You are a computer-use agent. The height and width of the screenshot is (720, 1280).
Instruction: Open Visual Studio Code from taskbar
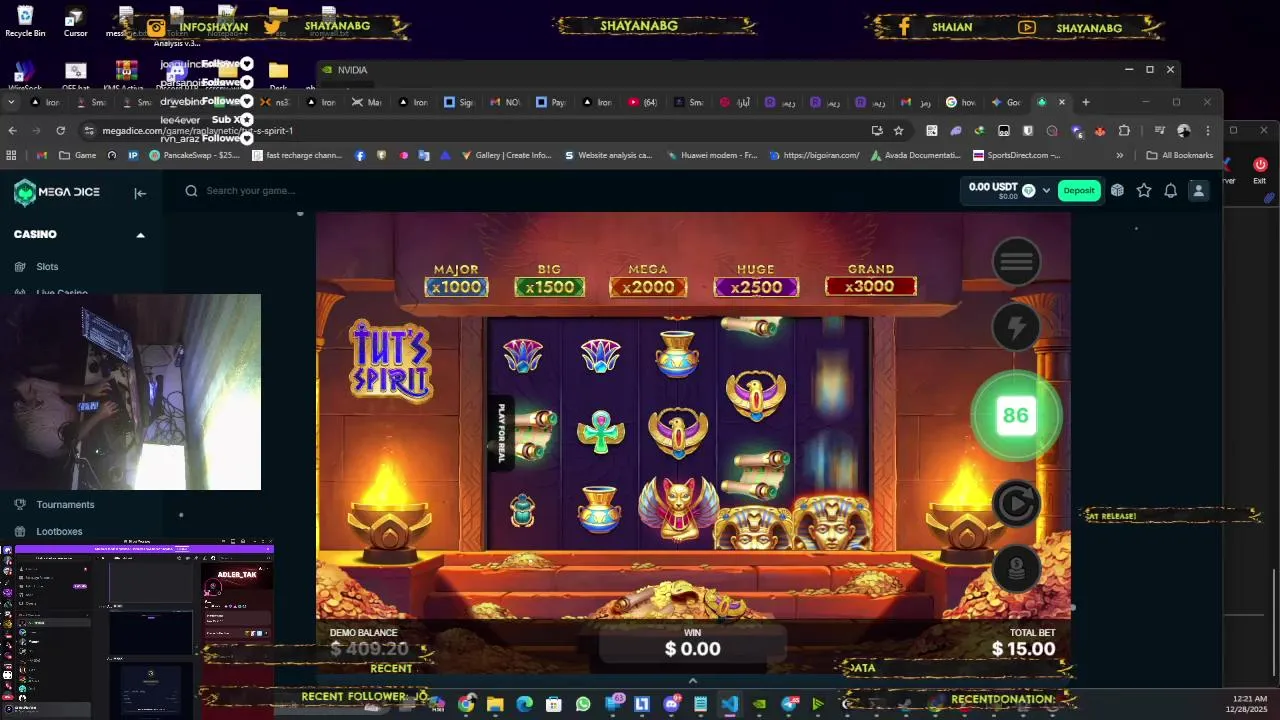[x=730, y=705]
